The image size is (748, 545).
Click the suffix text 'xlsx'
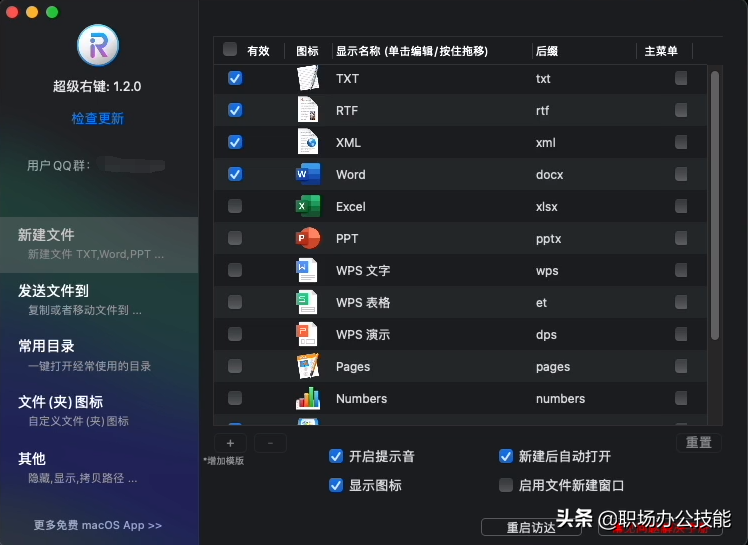pyautogui.click(x=547, y=207)
